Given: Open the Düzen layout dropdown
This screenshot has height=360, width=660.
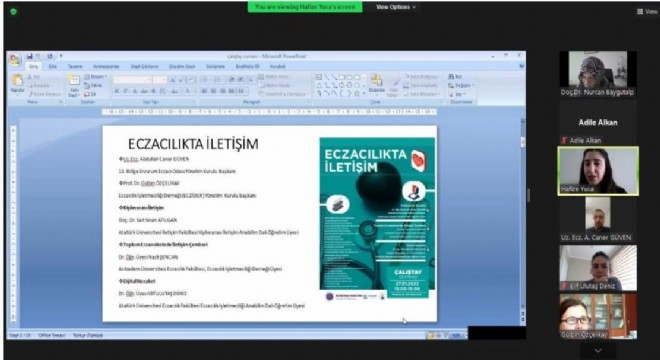Looking at the screenshot, I should point(96,77).
